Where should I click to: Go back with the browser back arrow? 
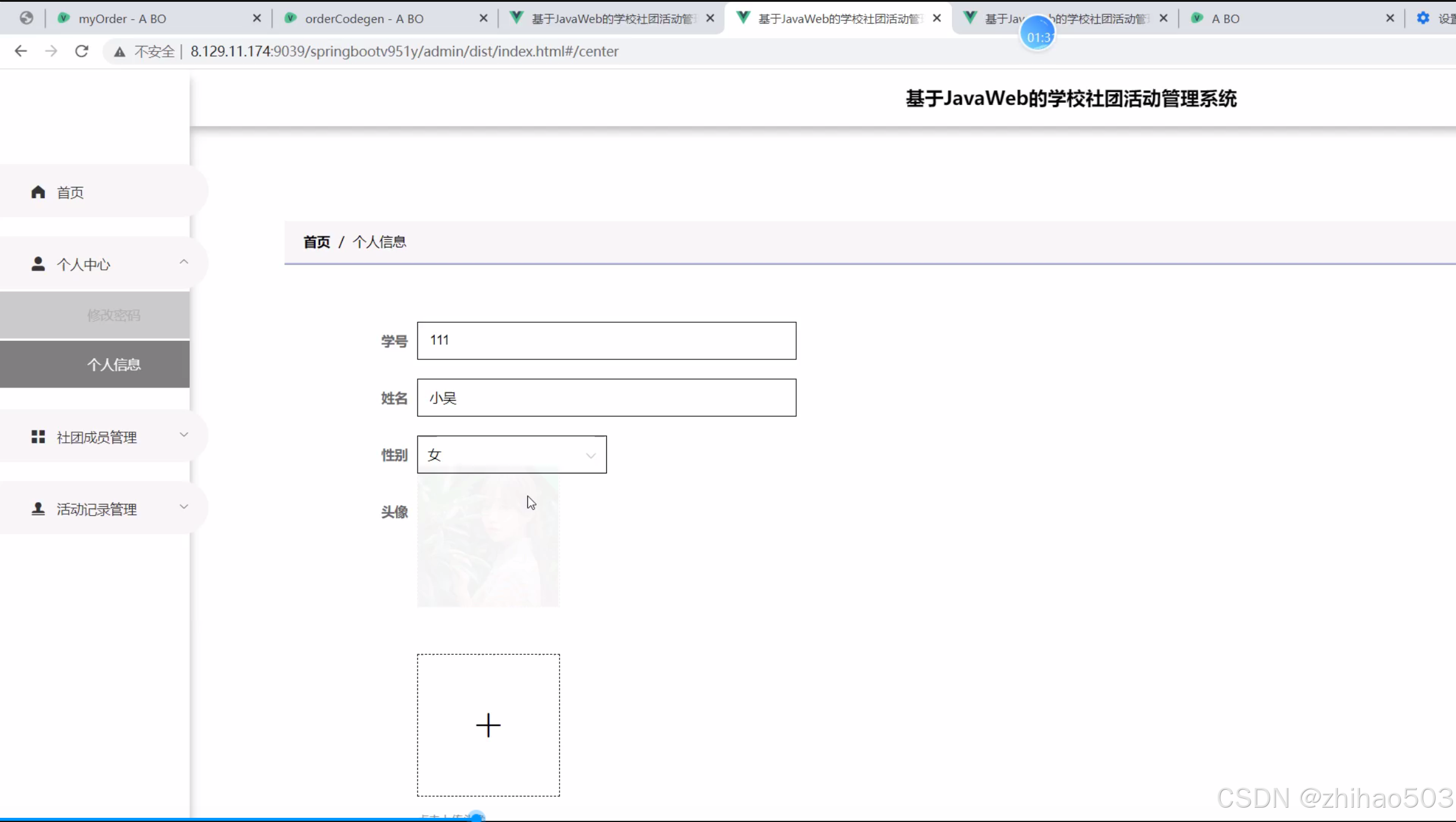pyautogui.click(x=21, y=51)
